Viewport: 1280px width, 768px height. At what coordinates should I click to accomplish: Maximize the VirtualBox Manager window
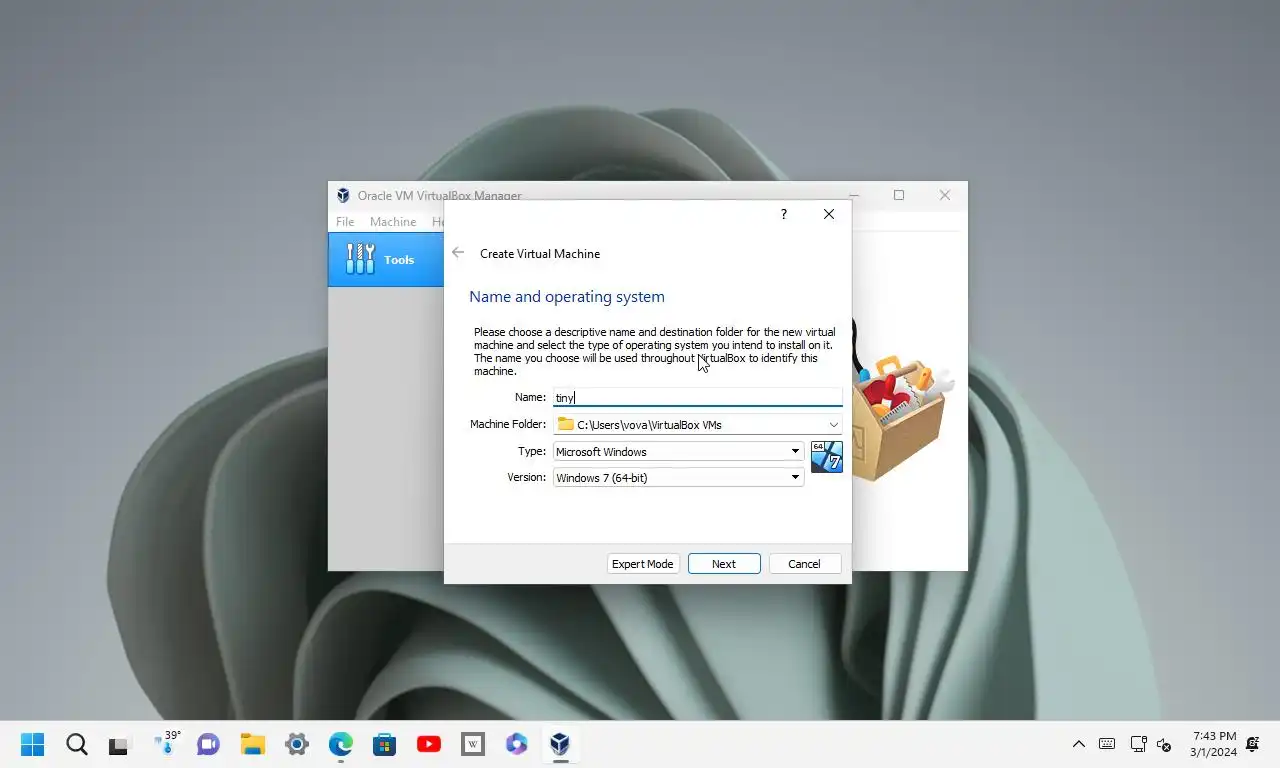click(x=899, y=195)
